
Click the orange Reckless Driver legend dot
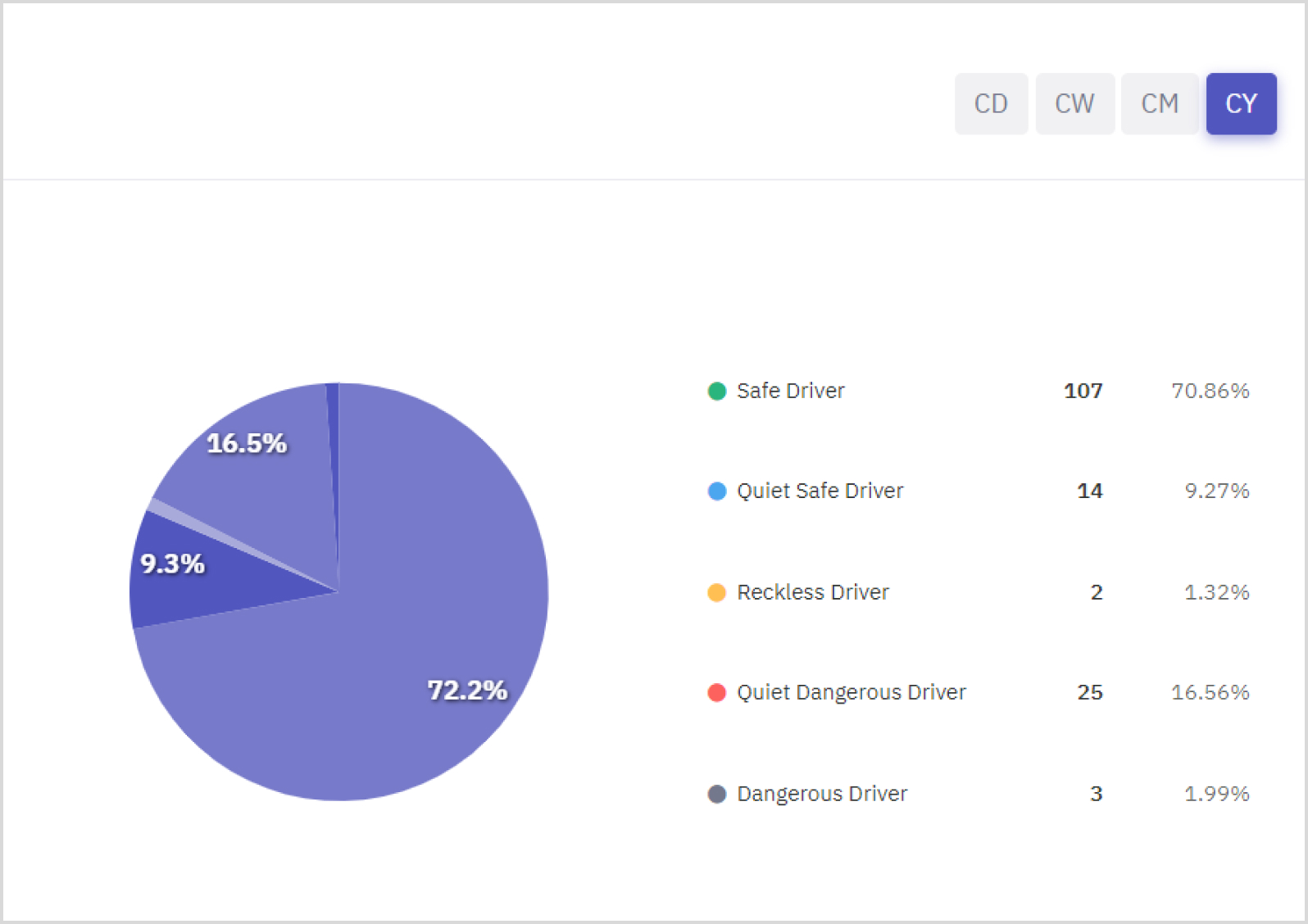click(716, 592)
